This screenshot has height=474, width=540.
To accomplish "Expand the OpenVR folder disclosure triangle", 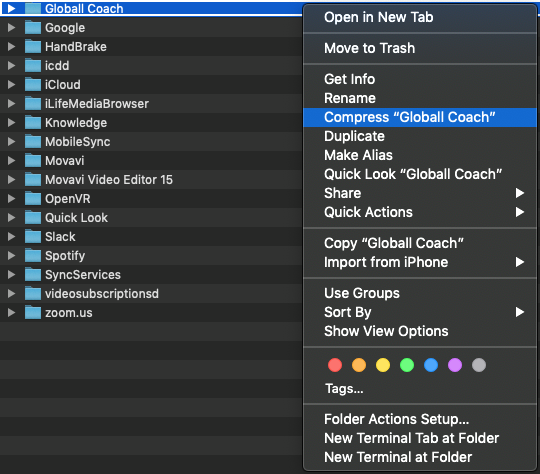I will [x=11, y=198].
